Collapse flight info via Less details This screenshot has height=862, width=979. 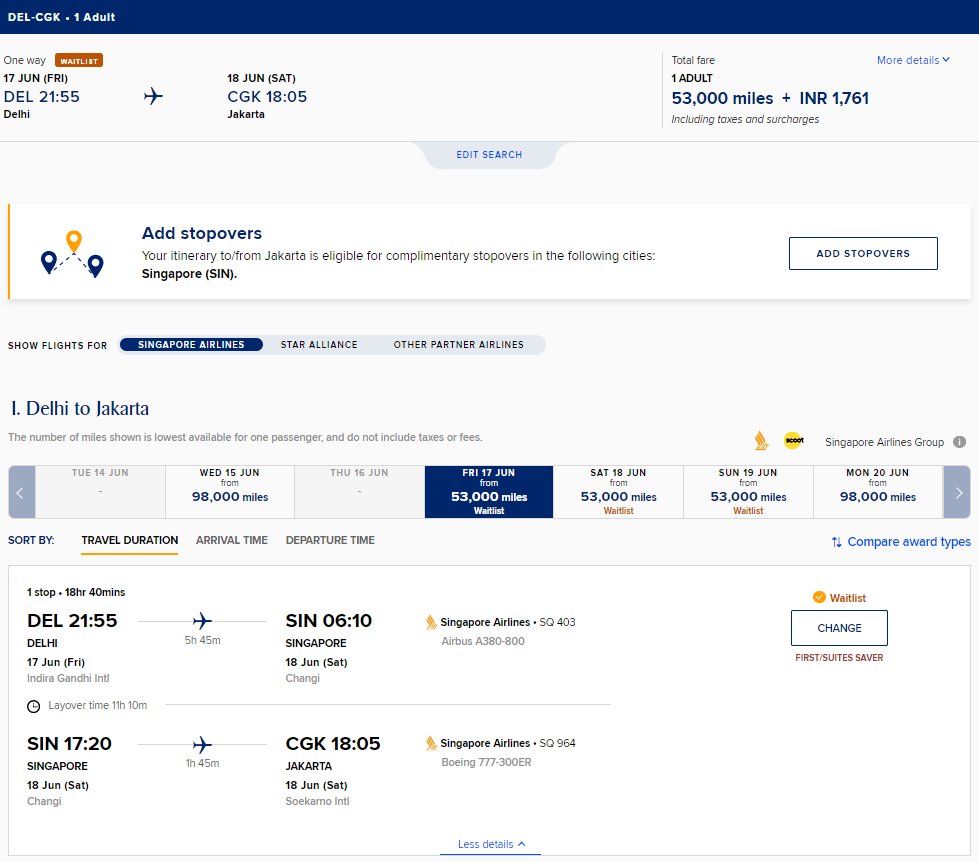[x=491, y=844]
